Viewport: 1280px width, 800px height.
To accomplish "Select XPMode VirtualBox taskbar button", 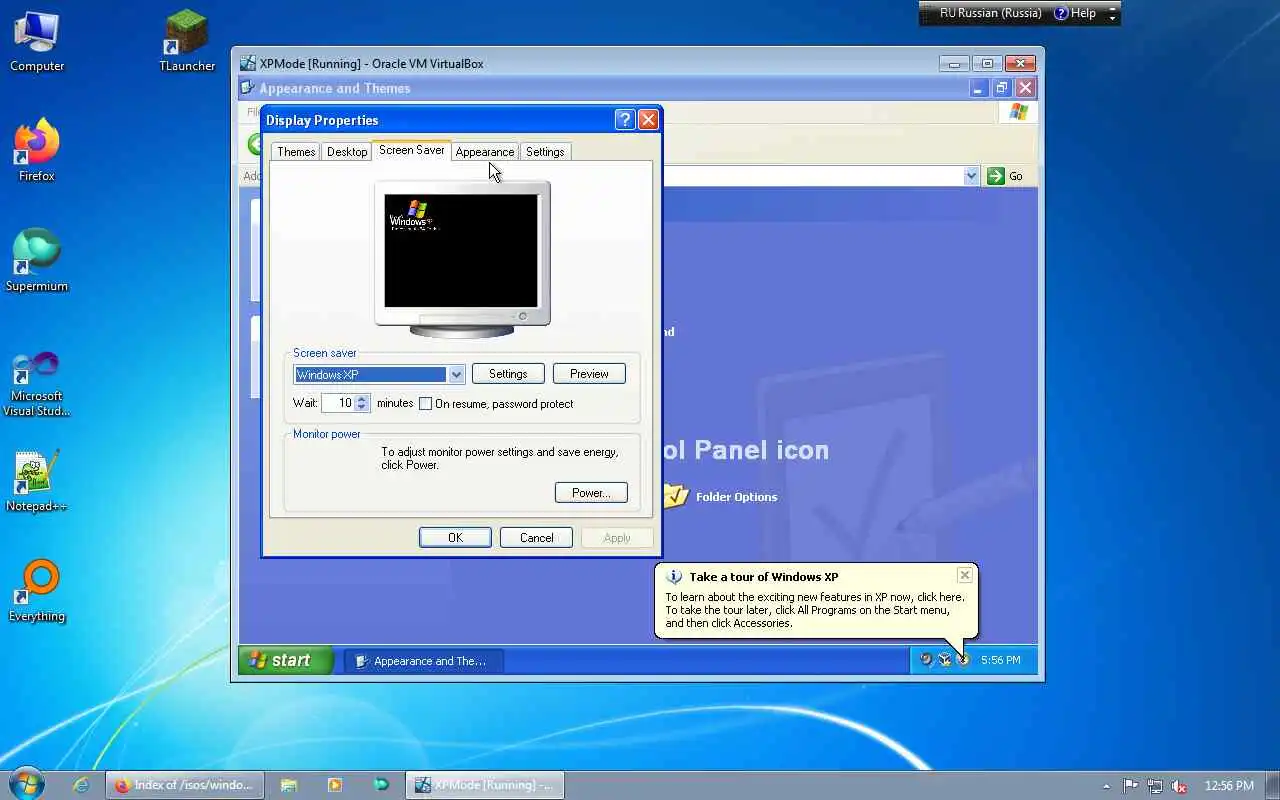I will (485, 785).
